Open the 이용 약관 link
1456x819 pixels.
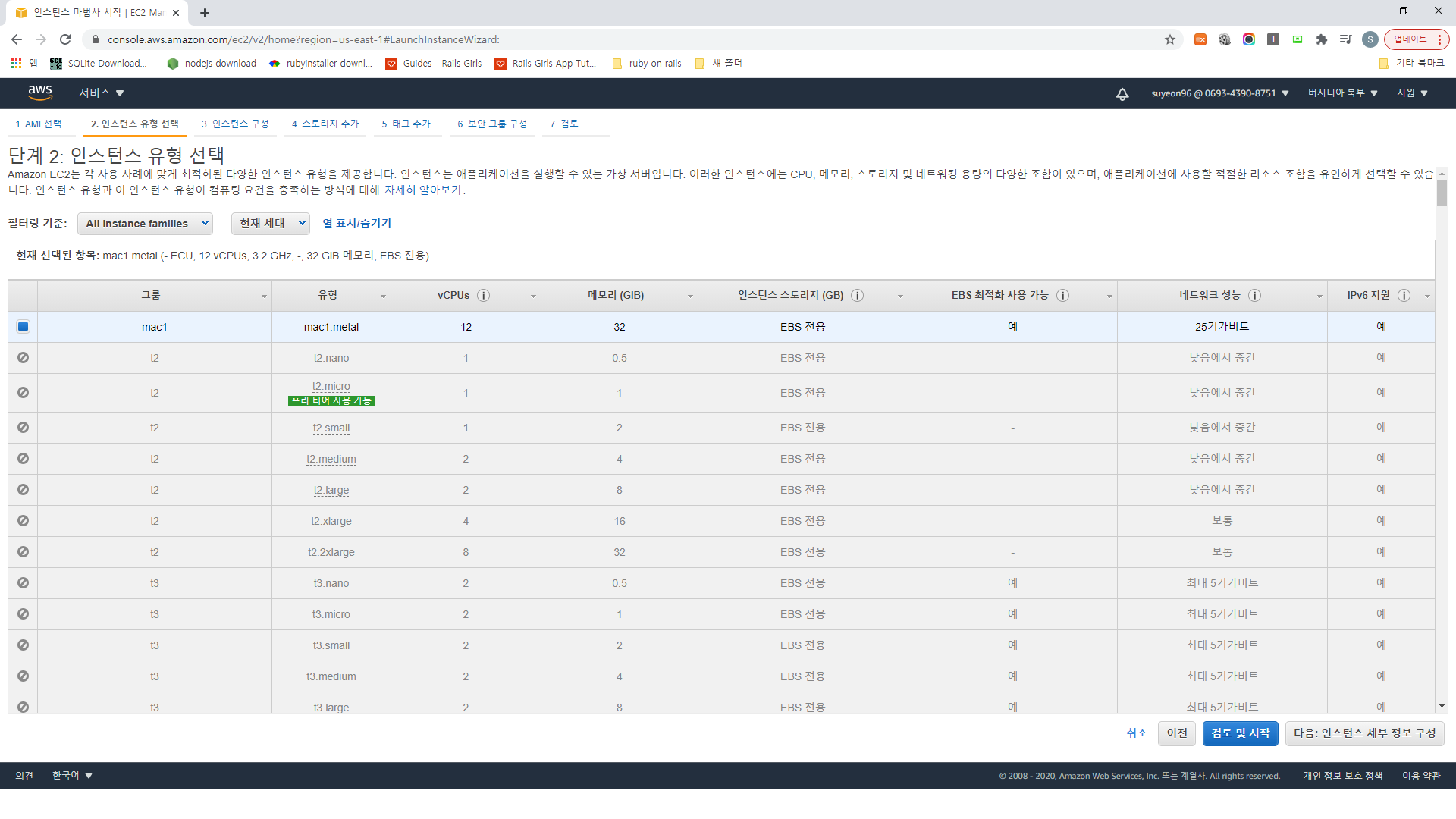[1421, 776]
